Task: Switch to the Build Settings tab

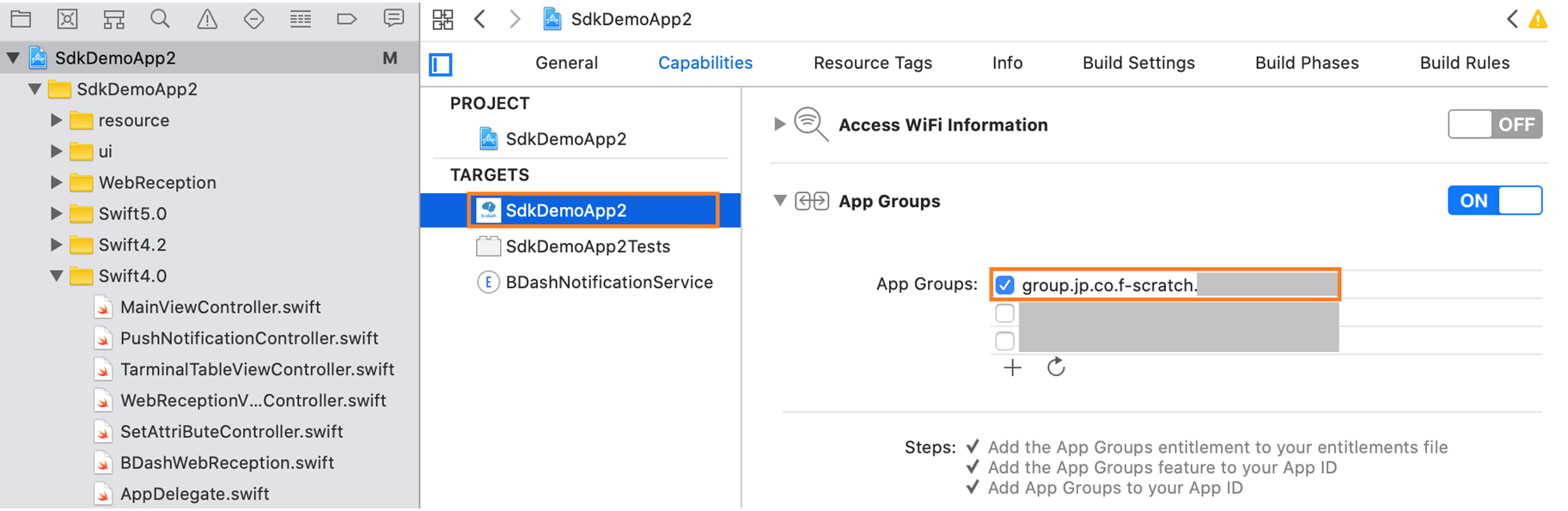Action: pos(1138,63)
